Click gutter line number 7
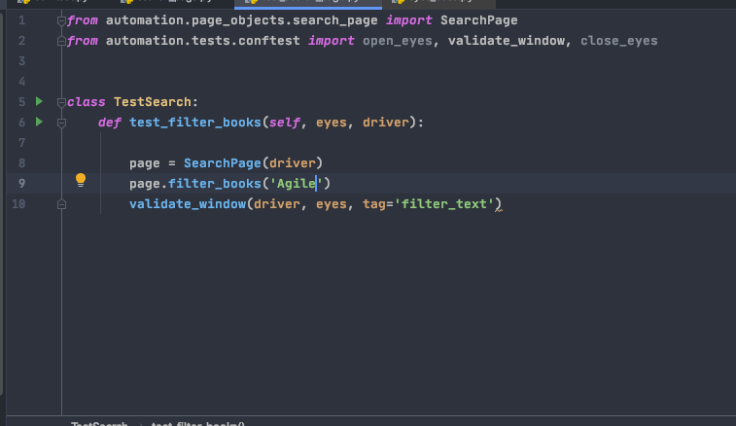 tap(22, 143)
